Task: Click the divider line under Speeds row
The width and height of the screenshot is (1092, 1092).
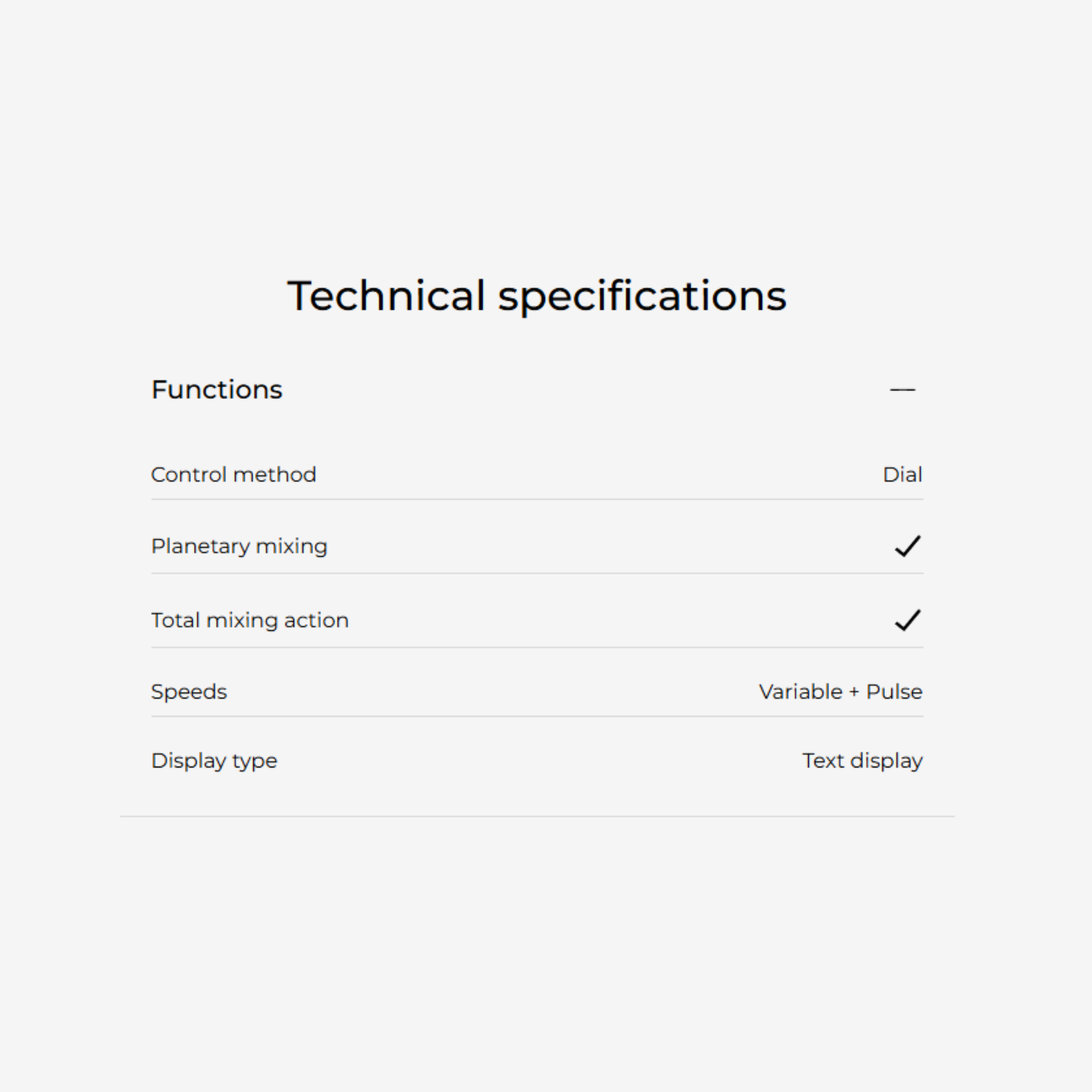Action: click(x=537, y=717)
